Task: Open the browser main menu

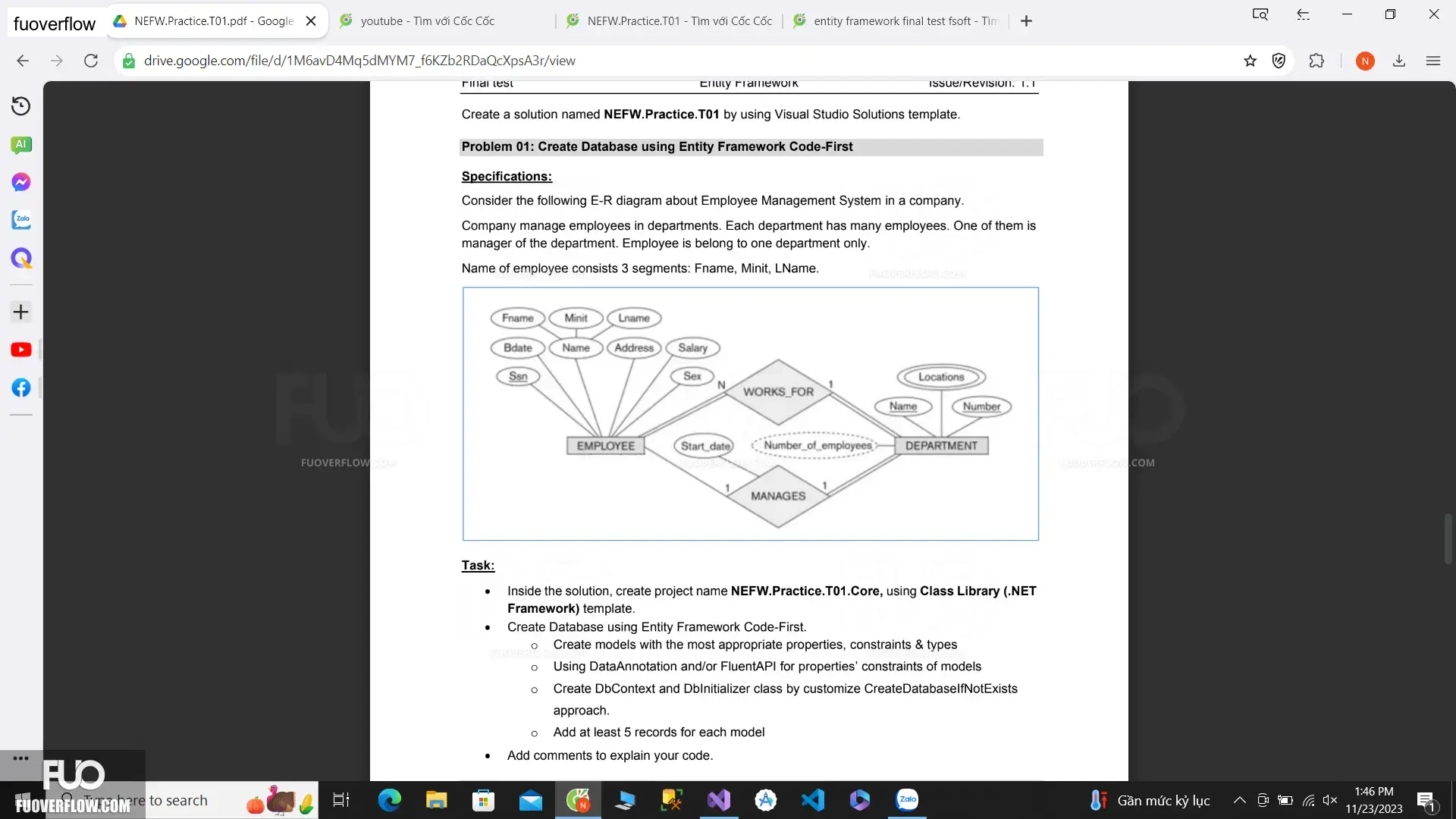Action: (1433, 61)
